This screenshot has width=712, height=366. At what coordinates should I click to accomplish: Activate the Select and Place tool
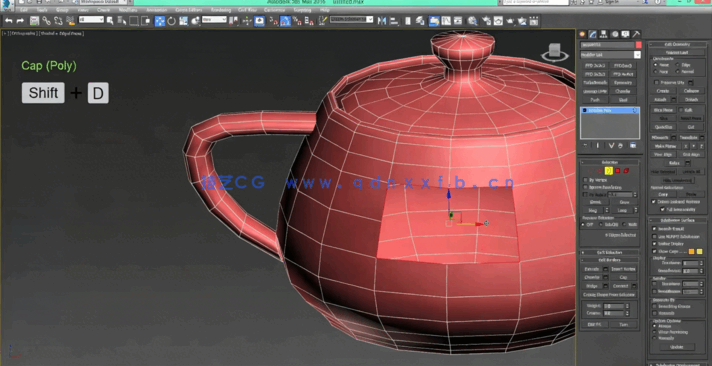click(196, 21)
